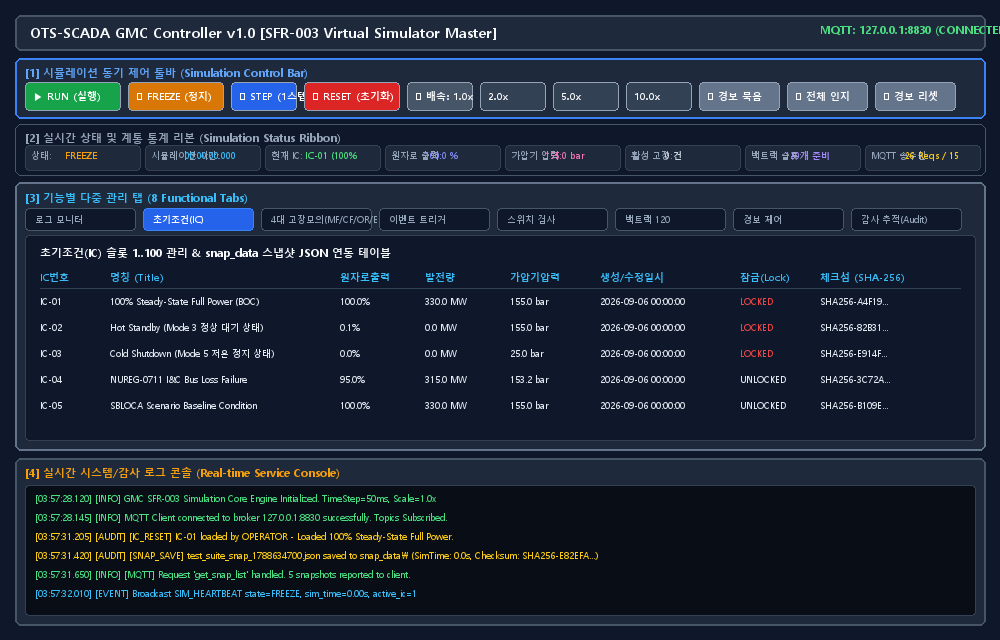The width and height of the screenshot is (1000, 640).
Task: Click 'NUREG-0711 I&C Bus Loss Failure' title
Action: coord(179,380)
